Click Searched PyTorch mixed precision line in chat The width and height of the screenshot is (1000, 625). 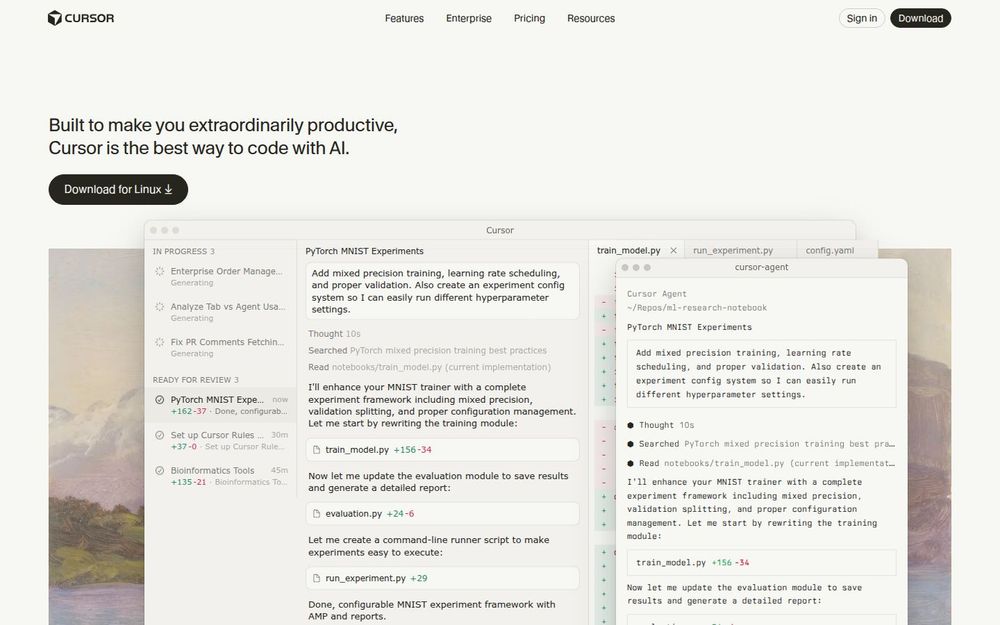(427, 350)
